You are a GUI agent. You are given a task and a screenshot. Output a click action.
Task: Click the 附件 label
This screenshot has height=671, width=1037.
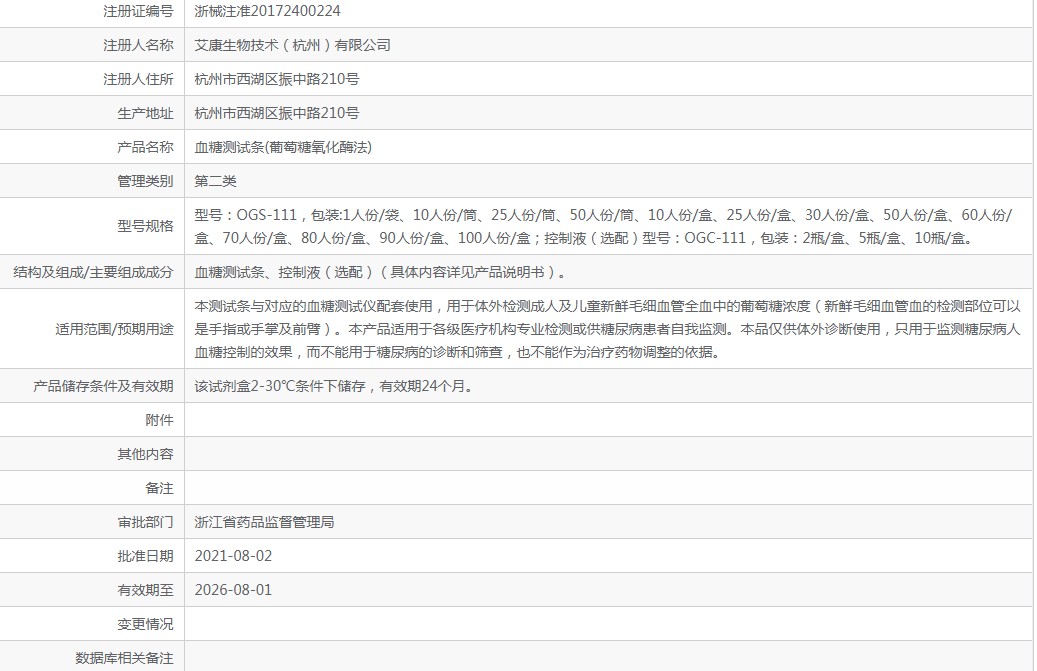[x=159, y=420]
